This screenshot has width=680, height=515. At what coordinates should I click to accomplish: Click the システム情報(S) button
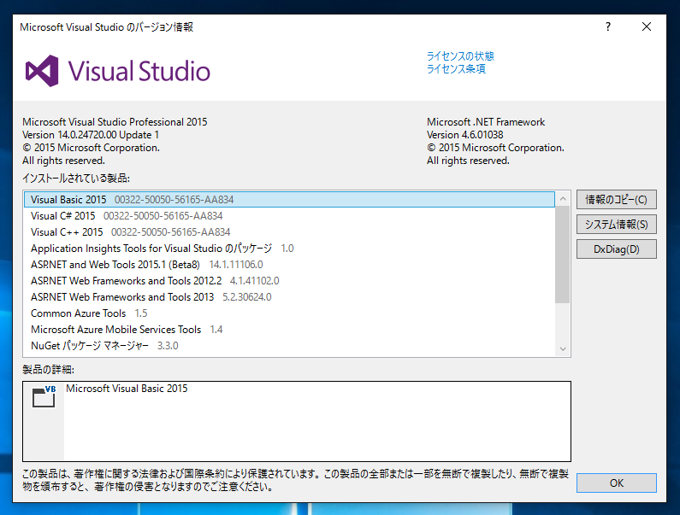(x=616, y=224)
